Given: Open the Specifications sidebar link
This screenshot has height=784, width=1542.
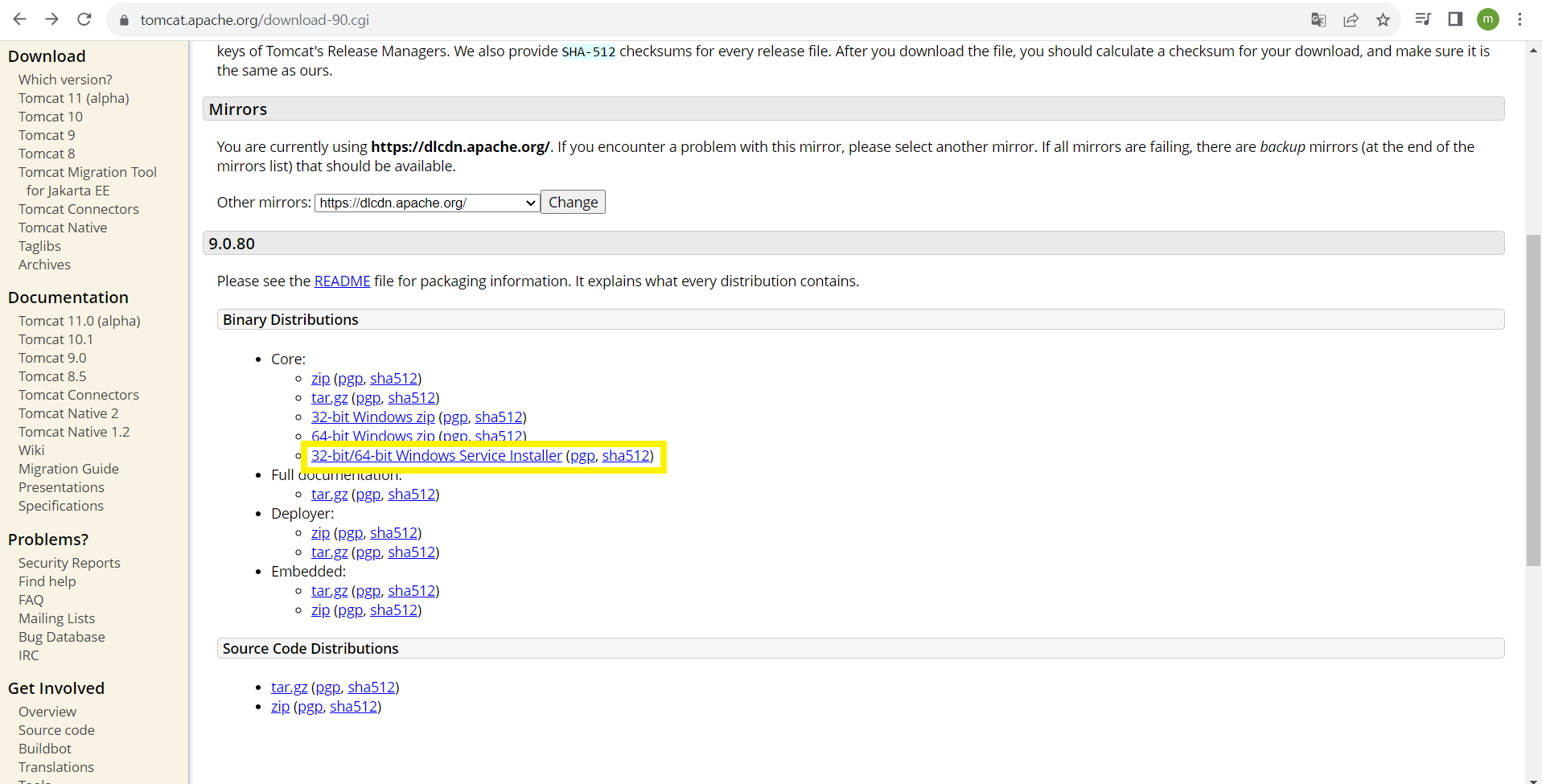Looking at the screenshot, I should 61,506.
